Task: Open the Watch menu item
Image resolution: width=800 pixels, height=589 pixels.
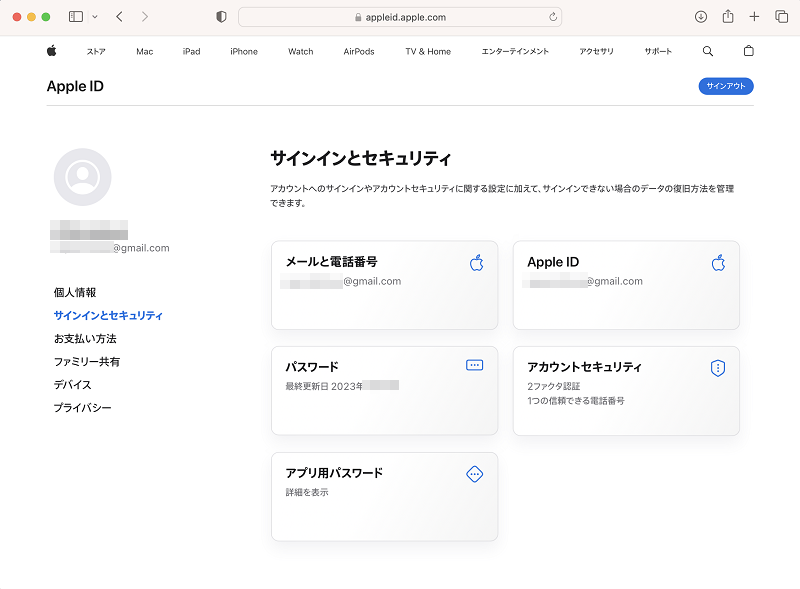Action: (x=301, y=52)
